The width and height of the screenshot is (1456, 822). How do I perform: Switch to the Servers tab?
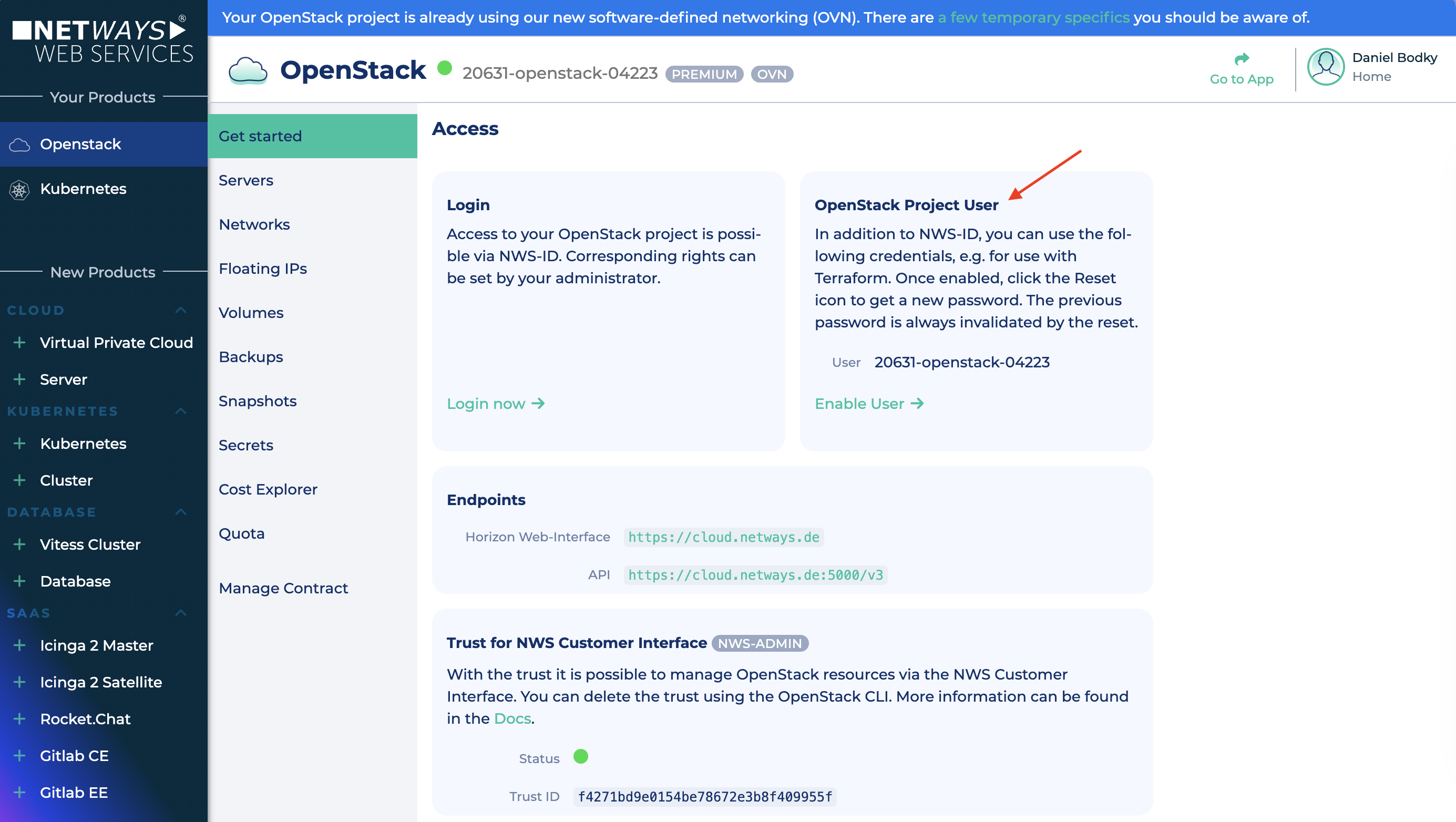point(245,180)
